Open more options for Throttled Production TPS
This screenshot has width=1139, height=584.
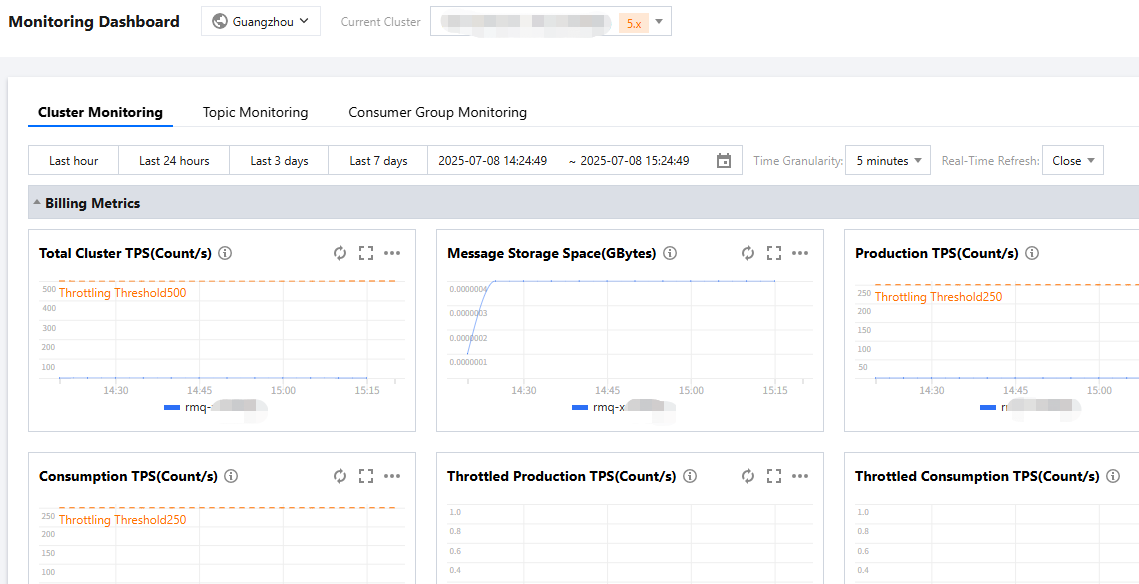800,477
